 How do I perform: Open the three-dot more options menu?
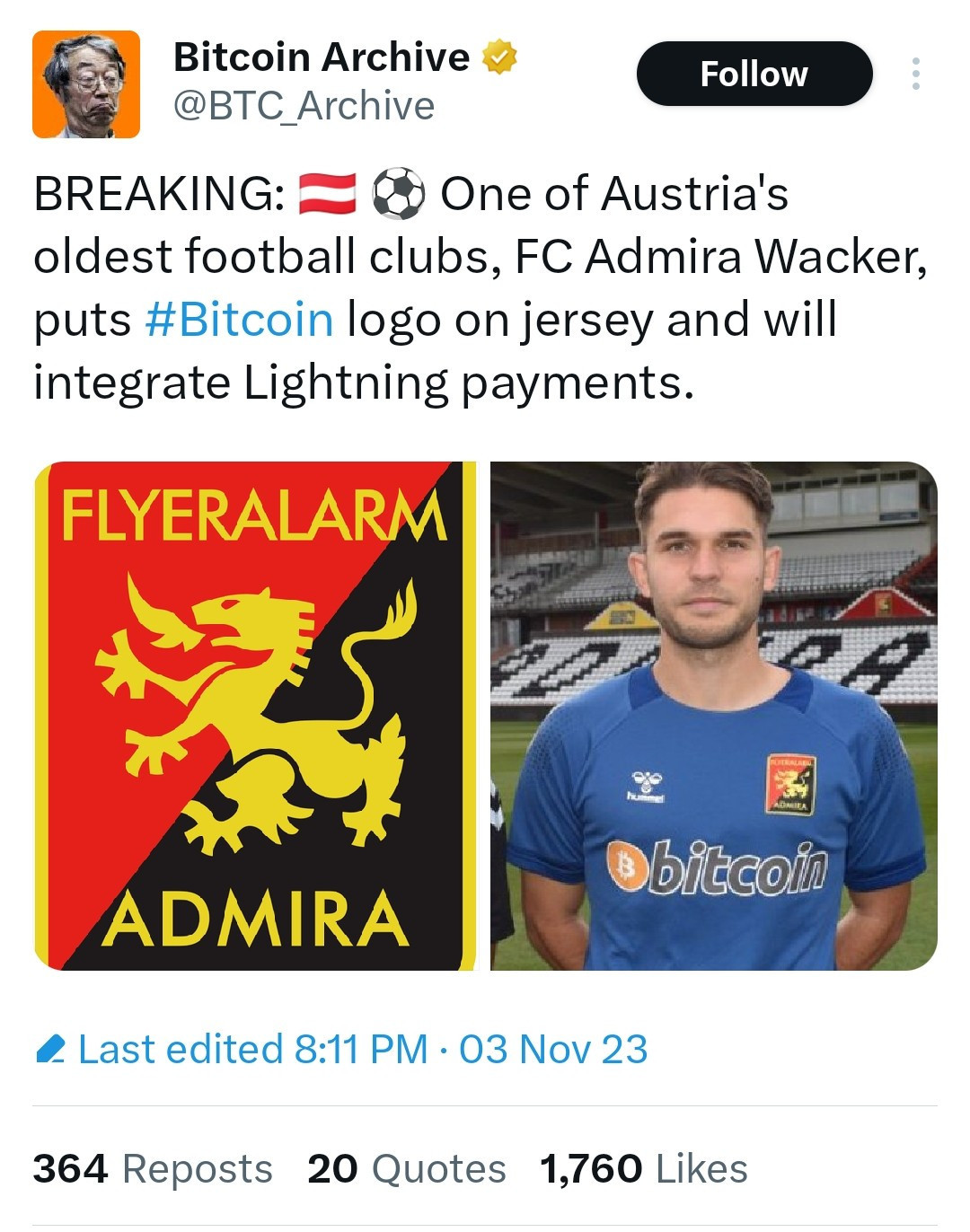915,74
